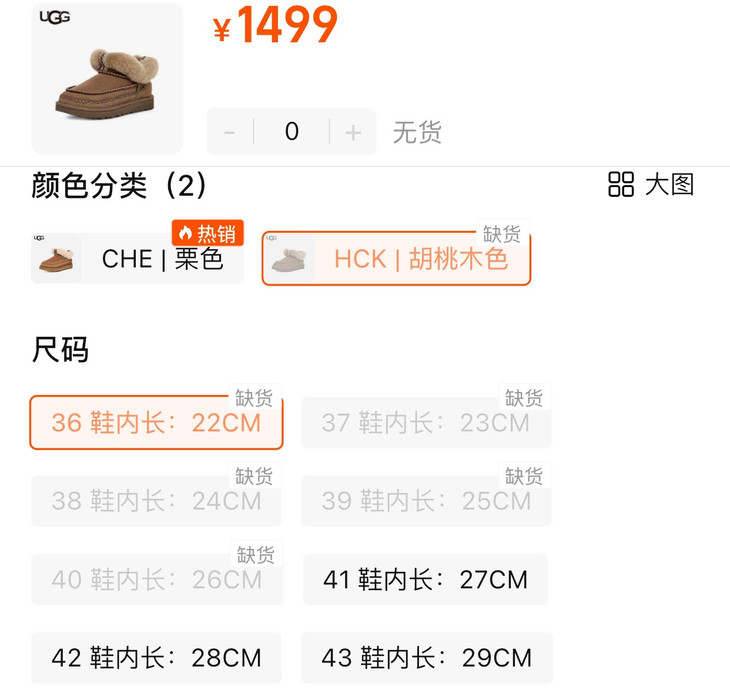Click the quantity input field showing 0
The width and height of the screenshot is (730, 700).
click(292, 132)
